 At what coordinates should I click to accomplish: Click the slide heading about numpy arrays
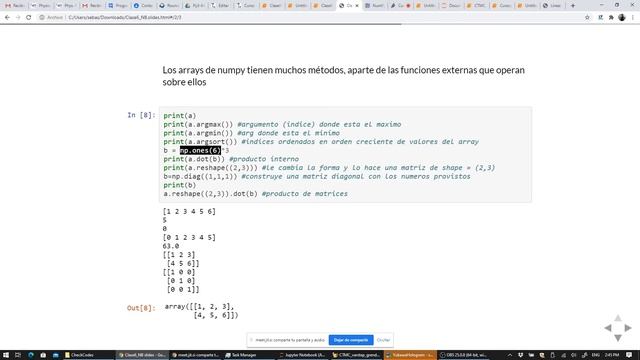[x=343, y=76]
